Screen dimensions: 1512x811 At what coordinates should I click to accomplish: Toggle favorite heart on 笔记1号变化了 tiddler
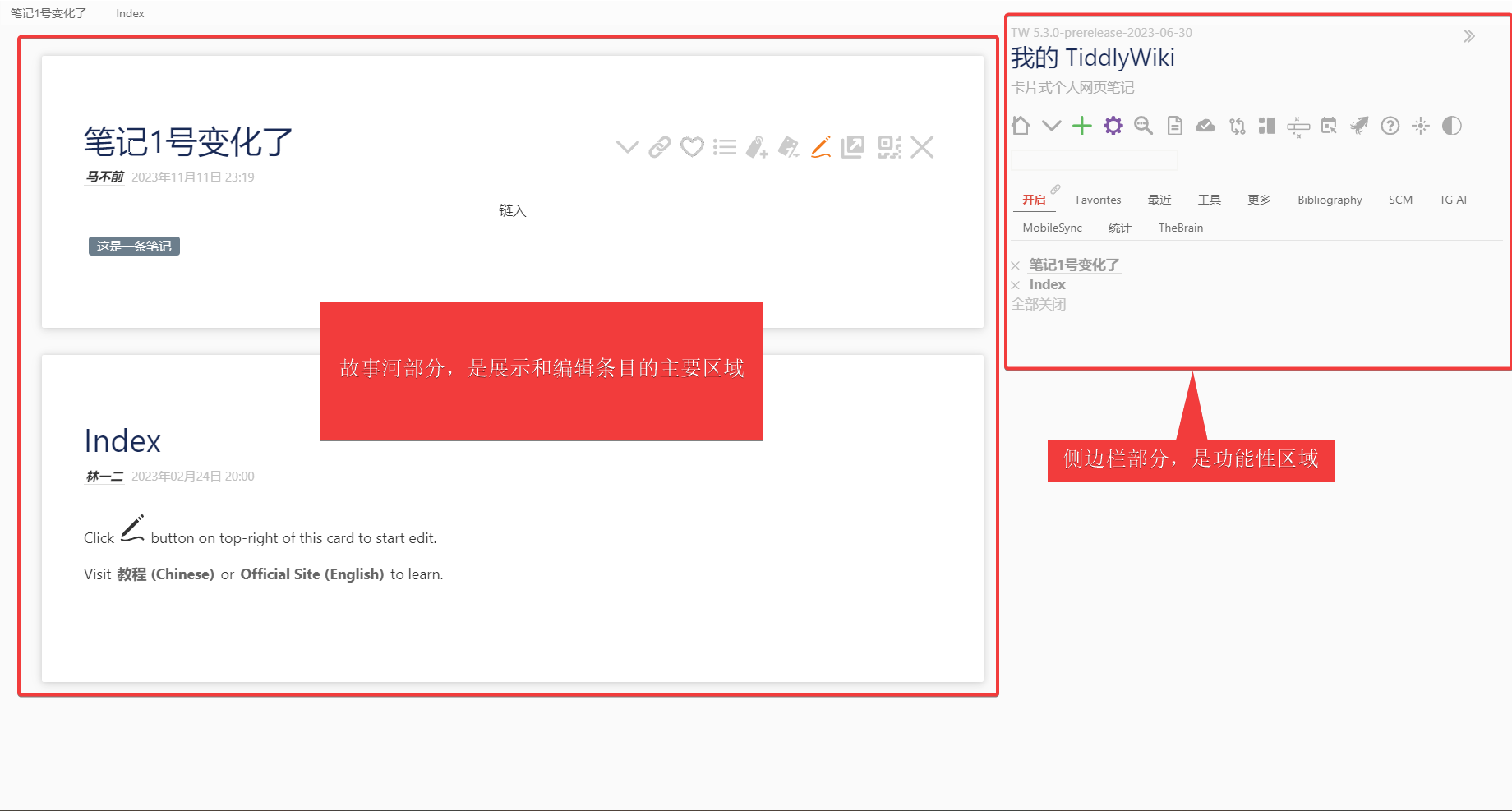693,147
